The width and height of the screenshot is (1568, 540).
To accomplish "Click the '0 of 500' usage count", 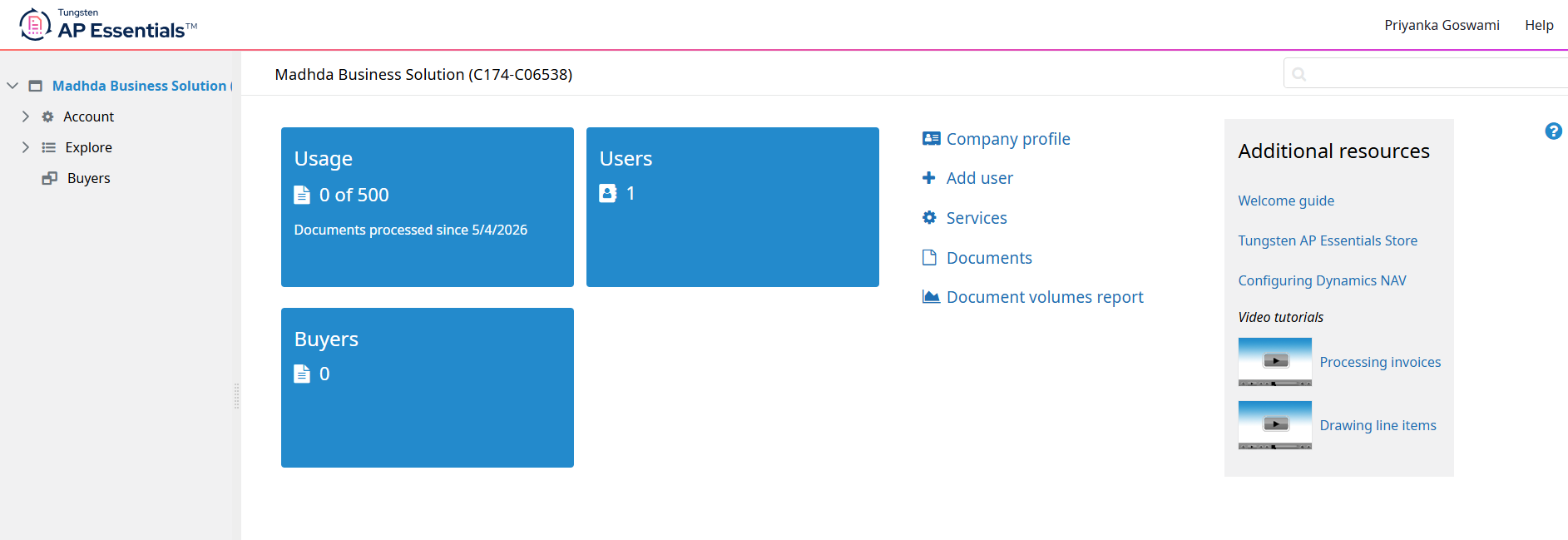I will point(354,195).
